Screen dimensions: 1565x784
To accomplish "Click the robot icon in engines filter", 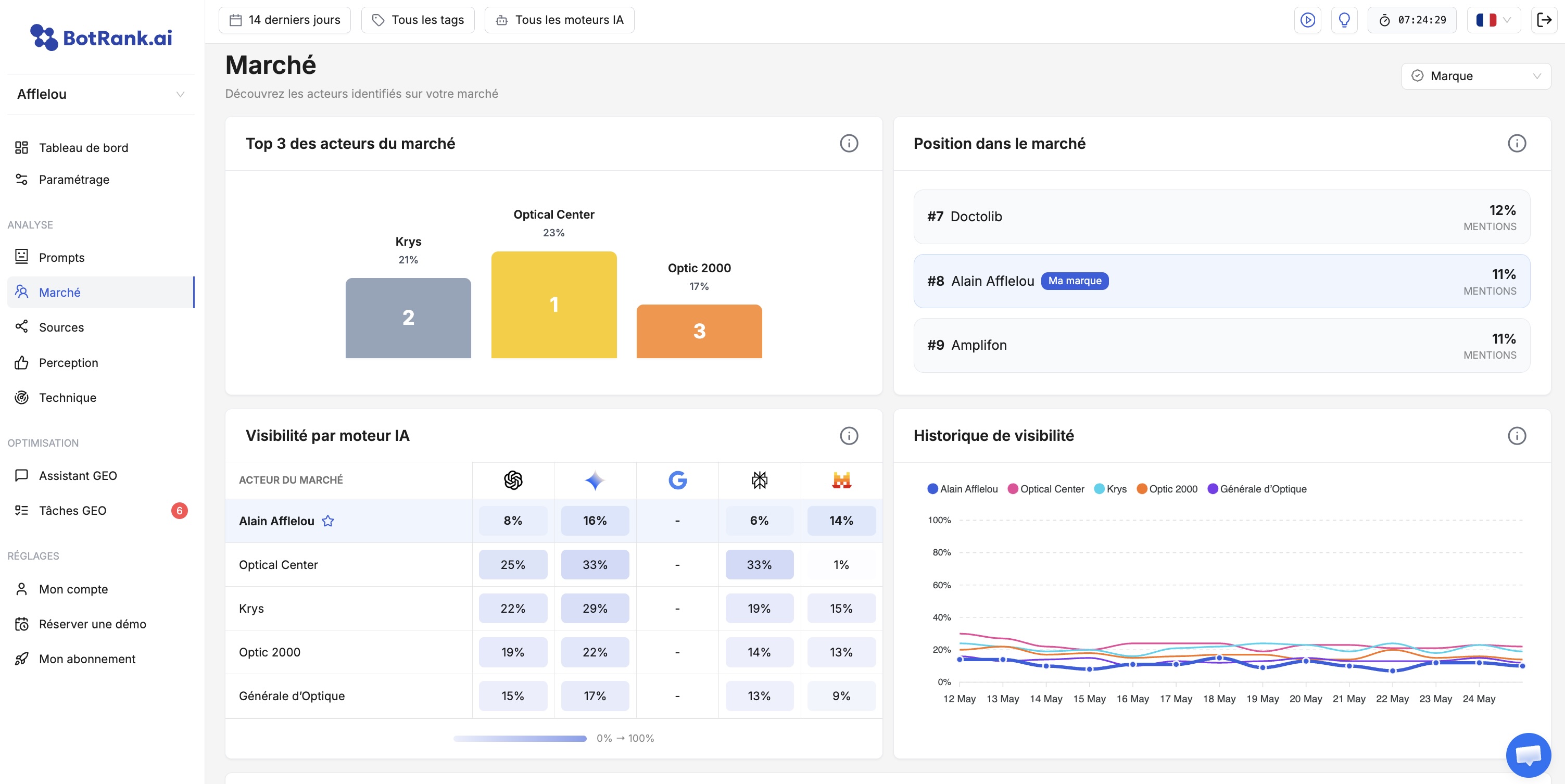I will tap(501, 20).
